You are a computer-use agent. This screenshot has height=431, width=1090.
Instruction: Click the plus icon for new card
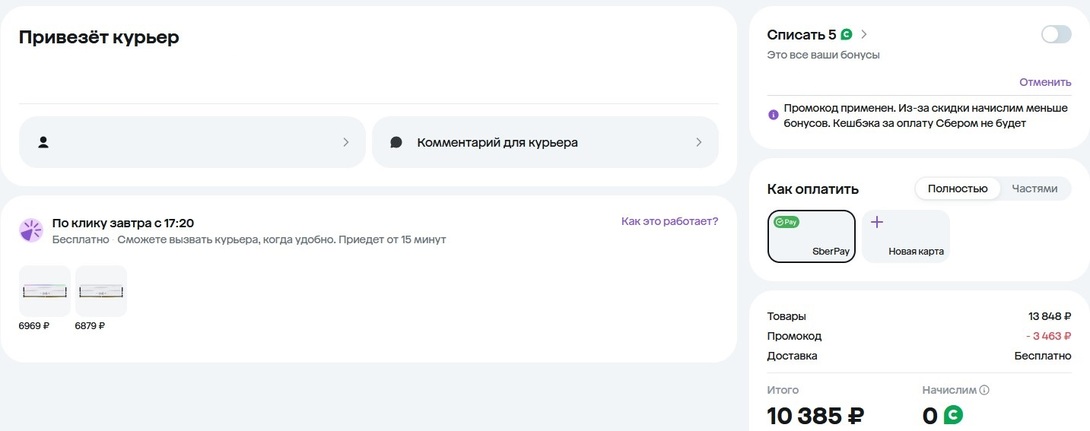point(876,222)
